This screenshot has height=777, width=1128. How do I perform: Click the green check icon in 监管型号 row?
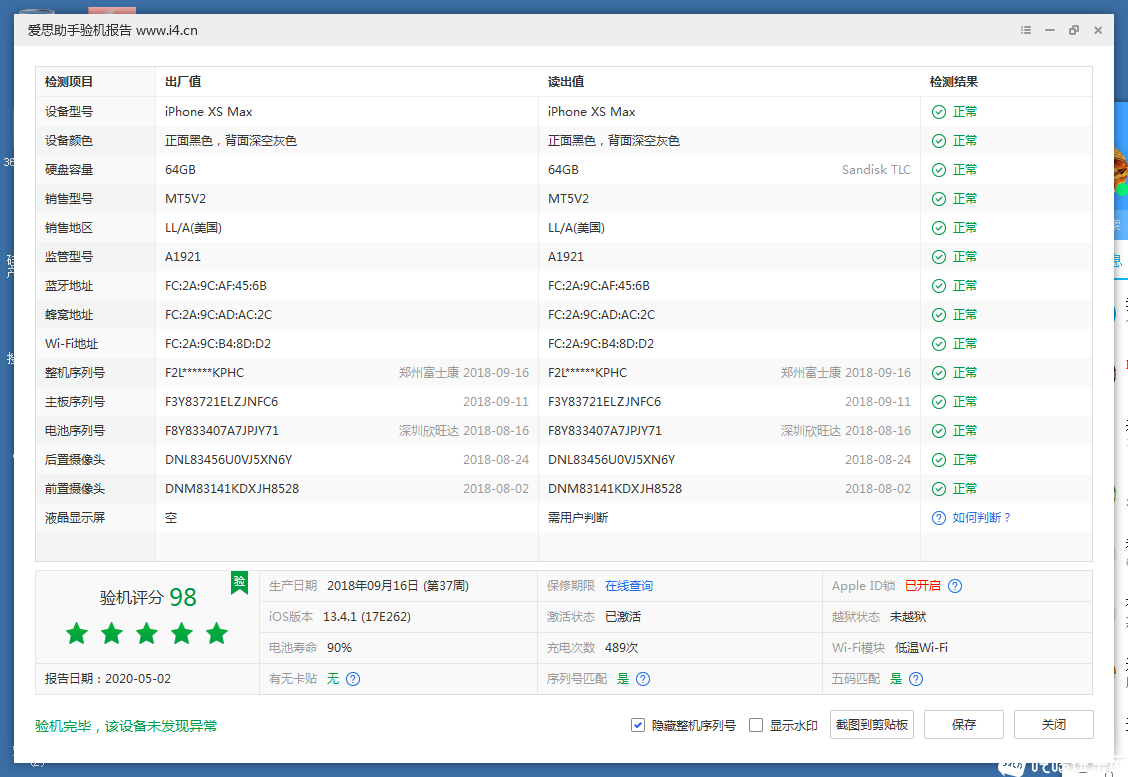[x=939, y=257]
